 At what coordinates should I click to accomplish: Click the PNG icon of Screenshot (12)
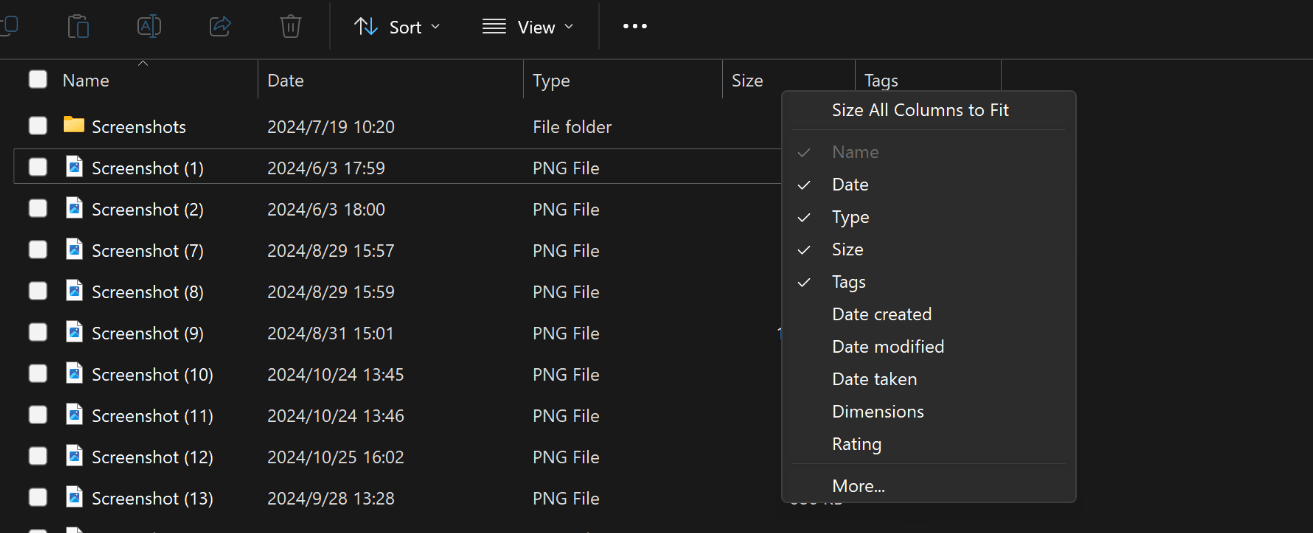[x=73, y=456]
